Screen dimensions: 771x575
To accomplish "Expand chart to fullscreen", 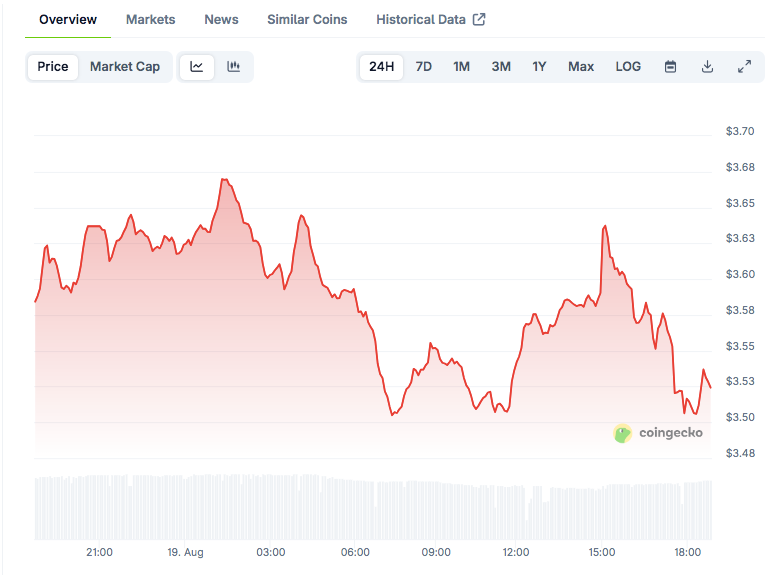I will click(x=744, y=67).
